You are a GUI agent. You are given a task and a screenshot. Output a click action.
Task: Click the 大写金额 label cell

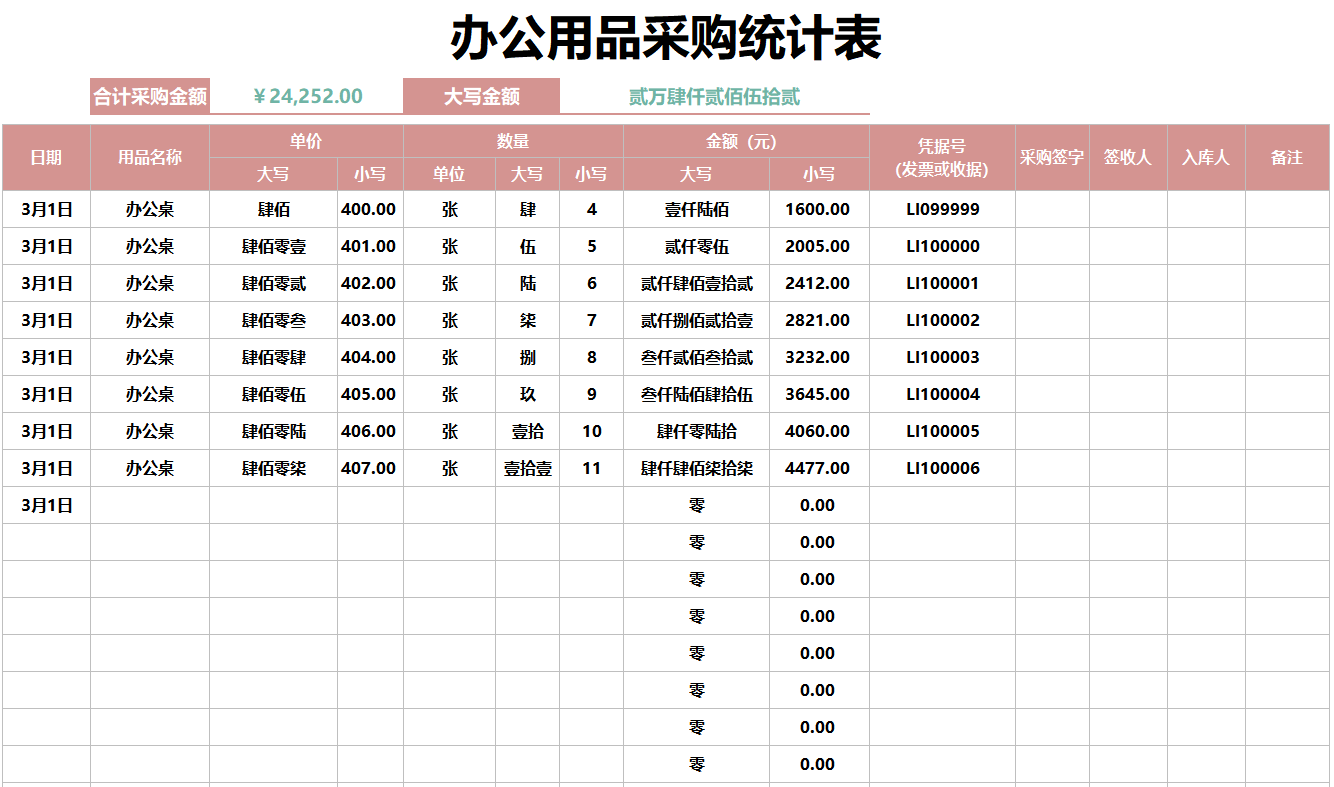481,96
